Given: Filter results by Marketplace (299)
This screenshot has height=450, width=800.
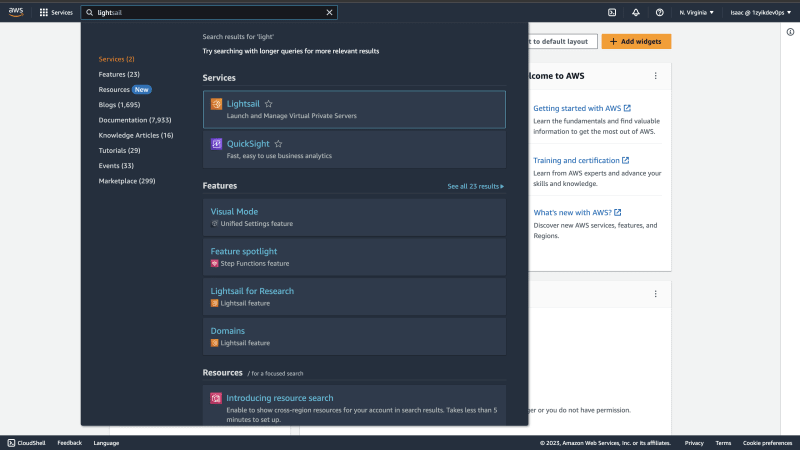Looking at the screenshot, I should tap(127, 181).
